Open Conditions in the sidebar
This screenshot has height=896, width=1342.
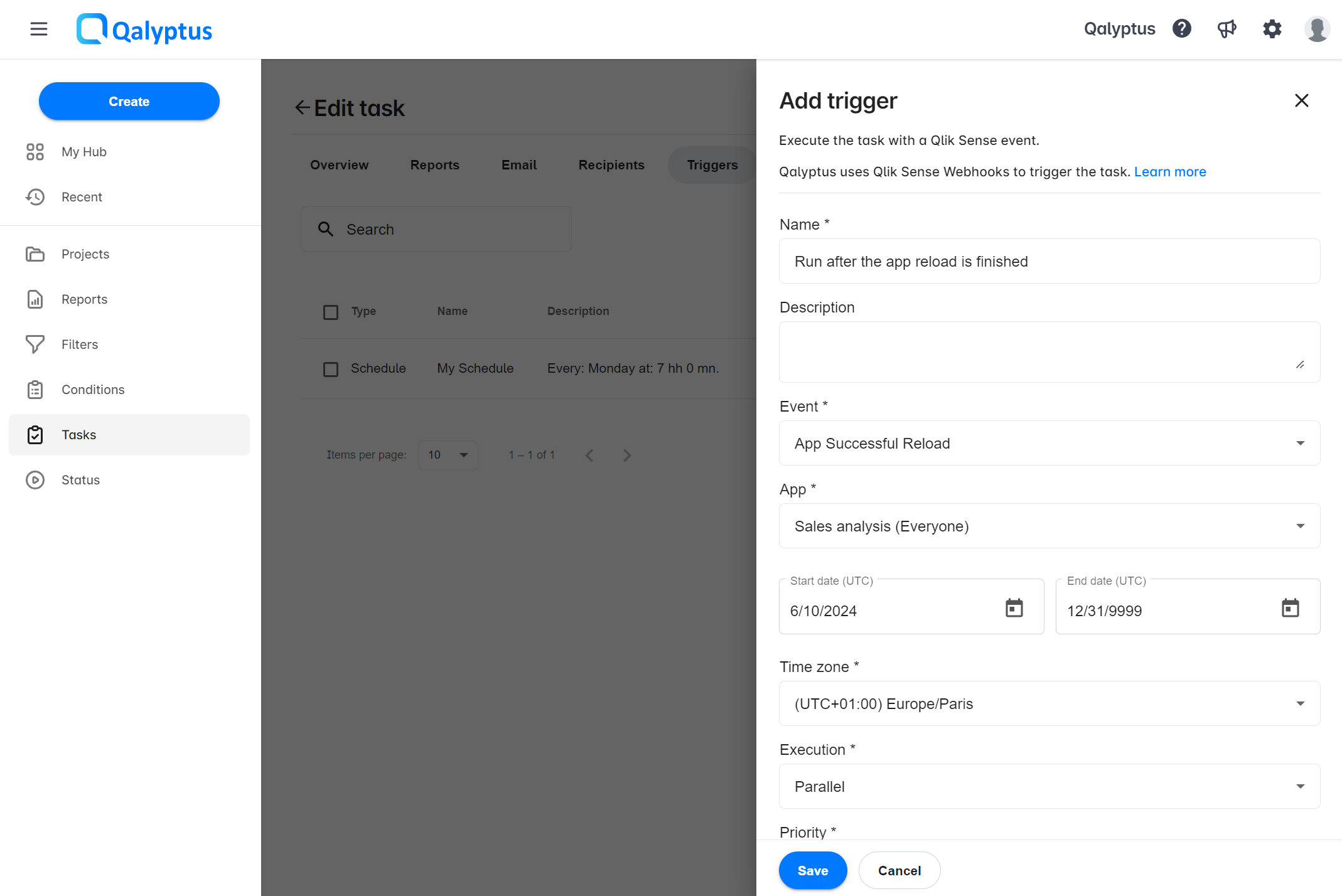coord(93,389)
